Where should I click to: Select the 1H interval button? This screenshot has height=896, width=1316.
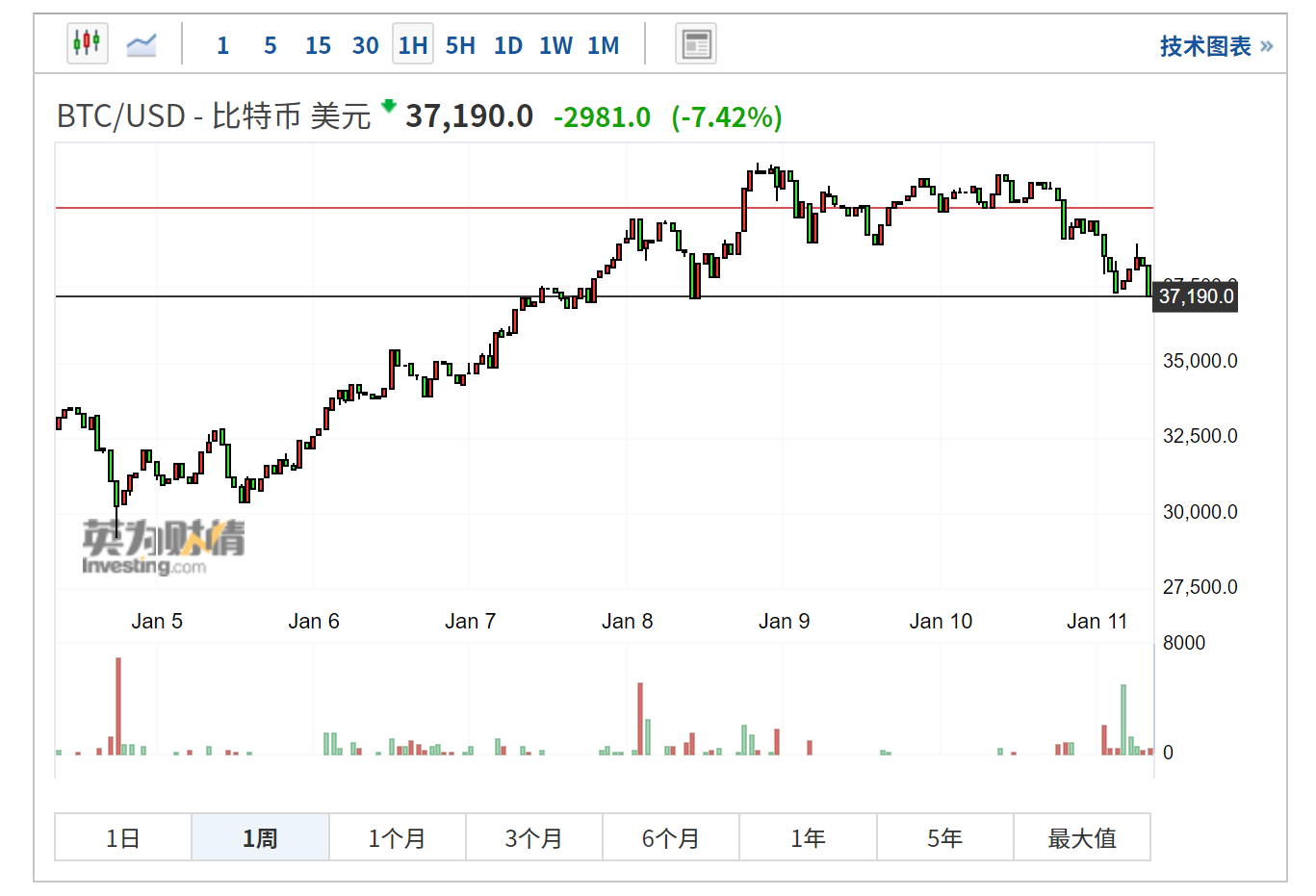click(x=413, y=44)
